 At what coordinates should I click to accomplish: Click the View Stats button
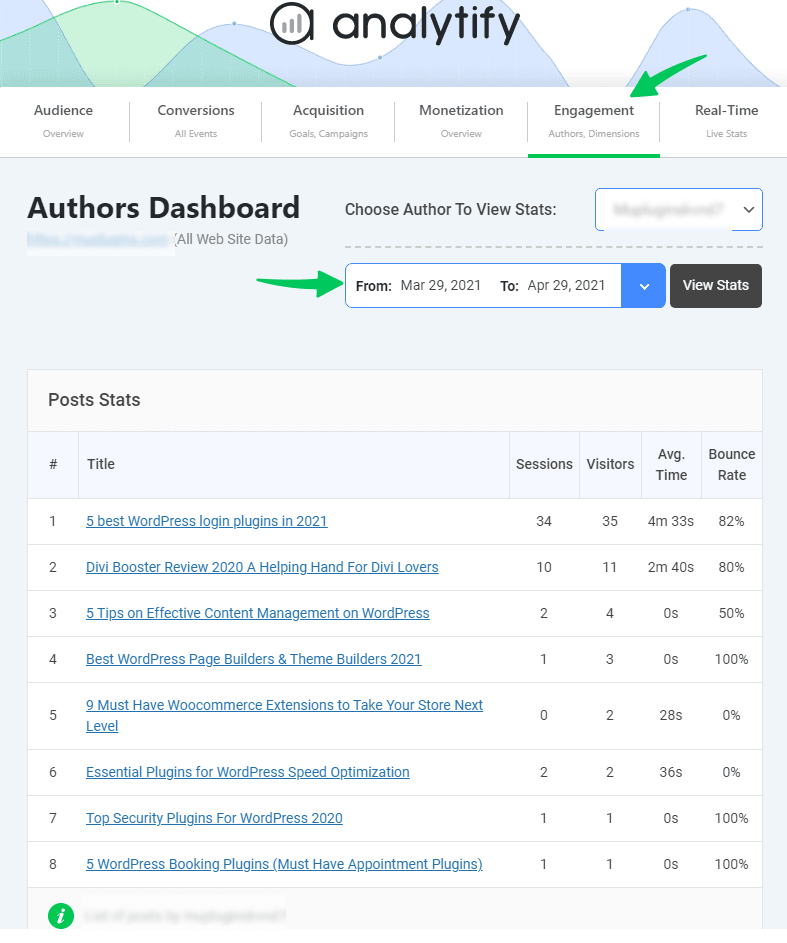pos(715,286)
